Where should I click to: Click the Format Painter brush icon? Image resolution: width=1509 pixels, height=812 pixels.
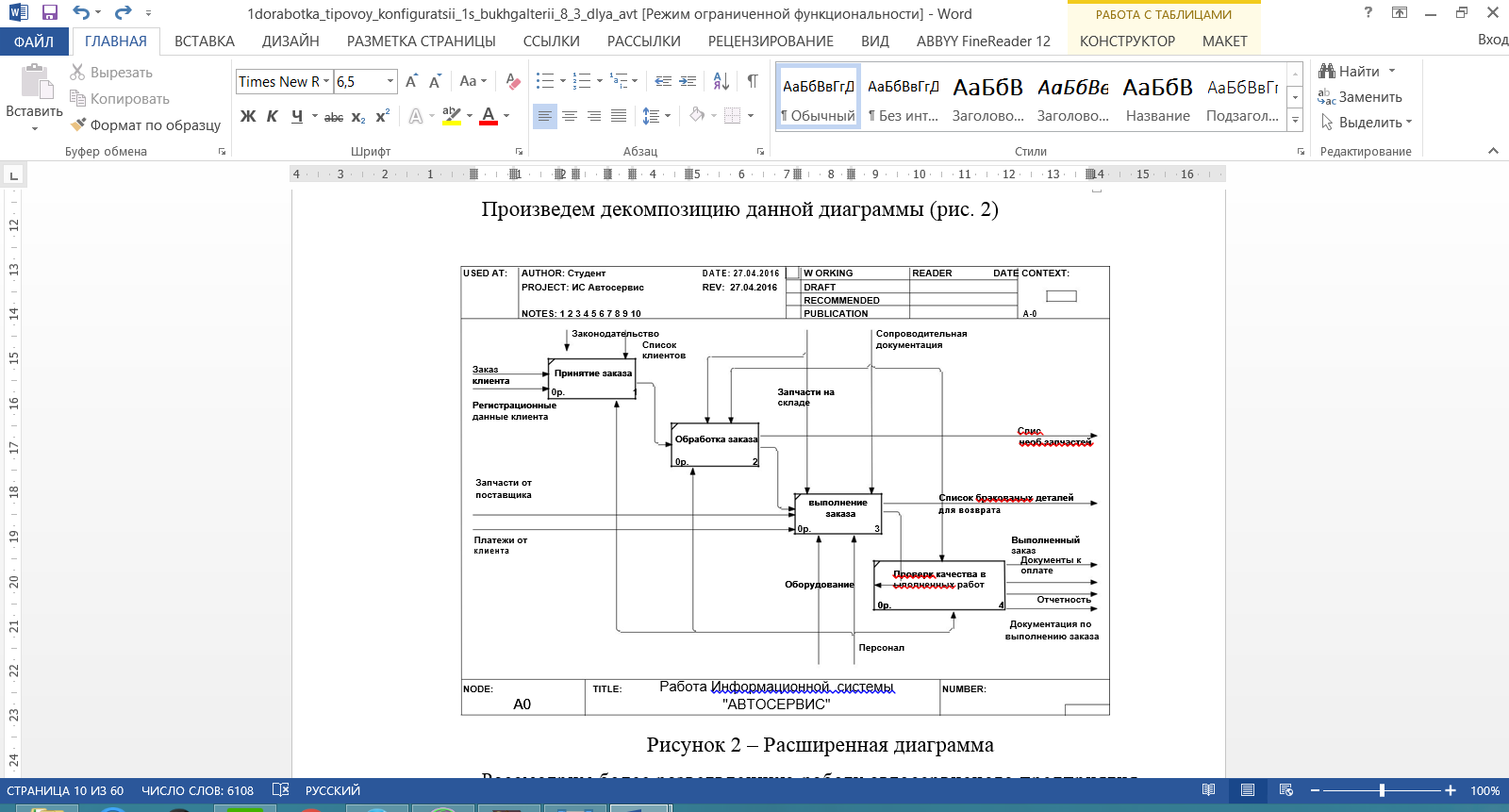[78, 124]
